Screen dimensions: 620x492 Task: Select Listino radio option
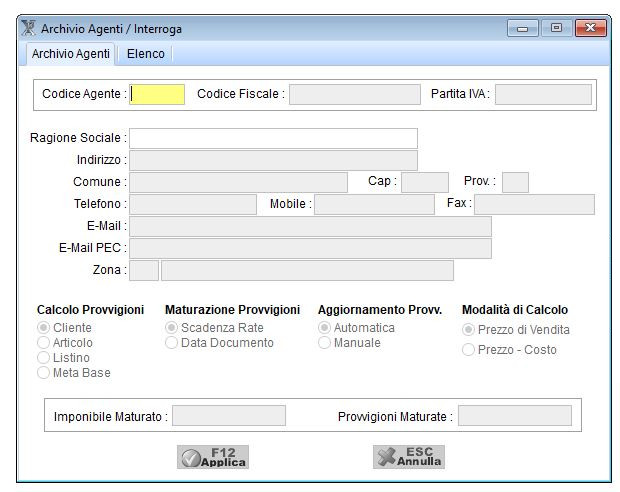44,358
